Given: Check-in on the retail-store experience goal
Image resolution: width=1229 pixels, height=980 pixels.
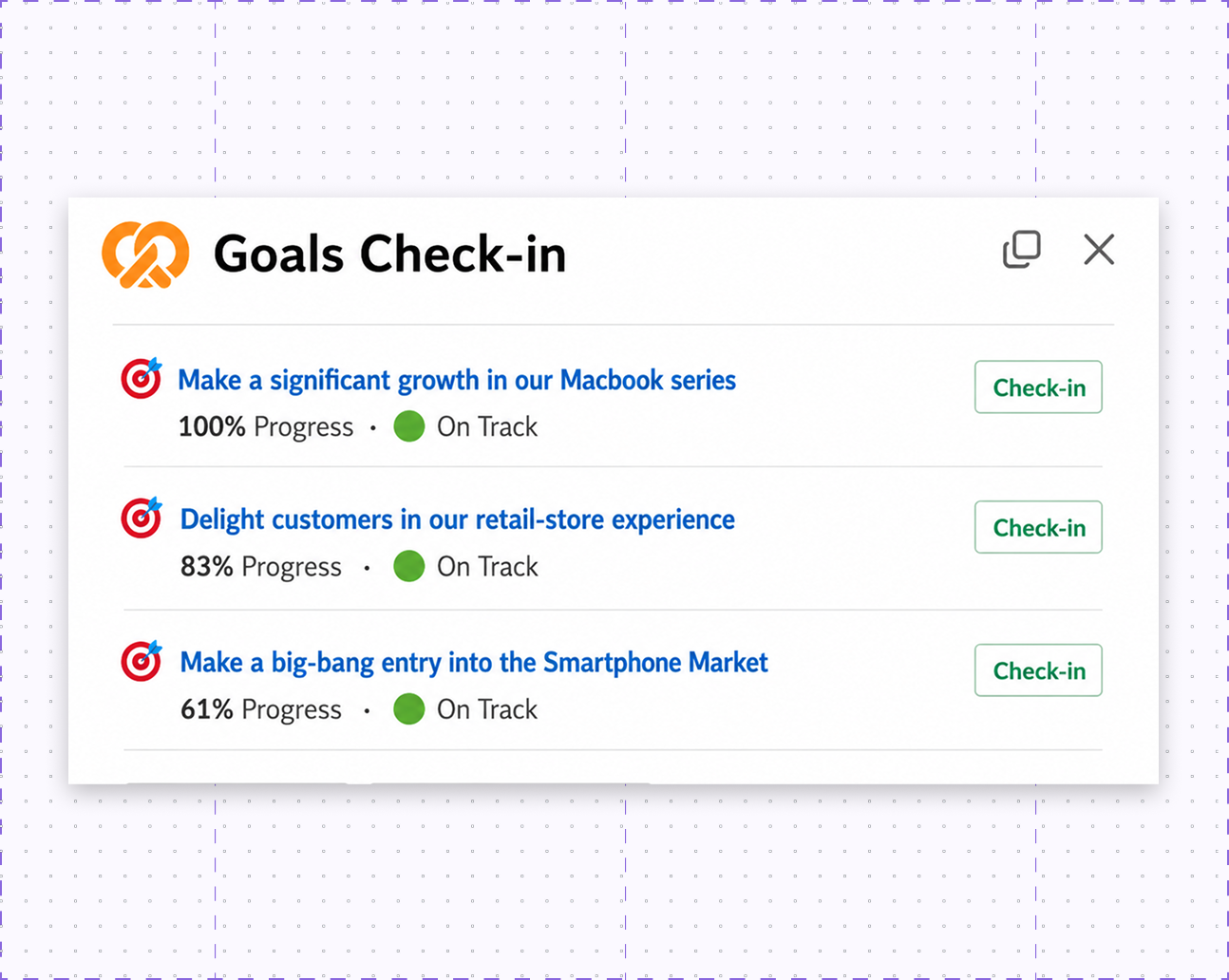Looking at the screenshot, I should 1038,527.
